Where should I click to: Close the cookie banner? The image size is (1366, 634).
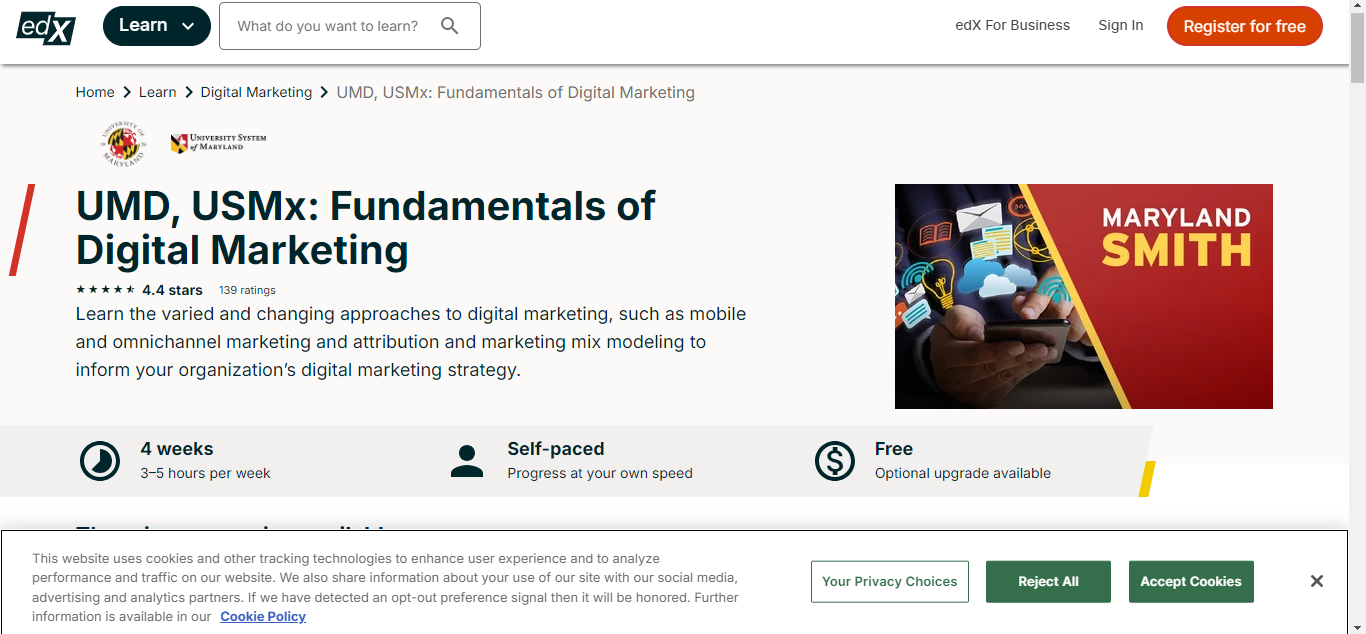1317,581
